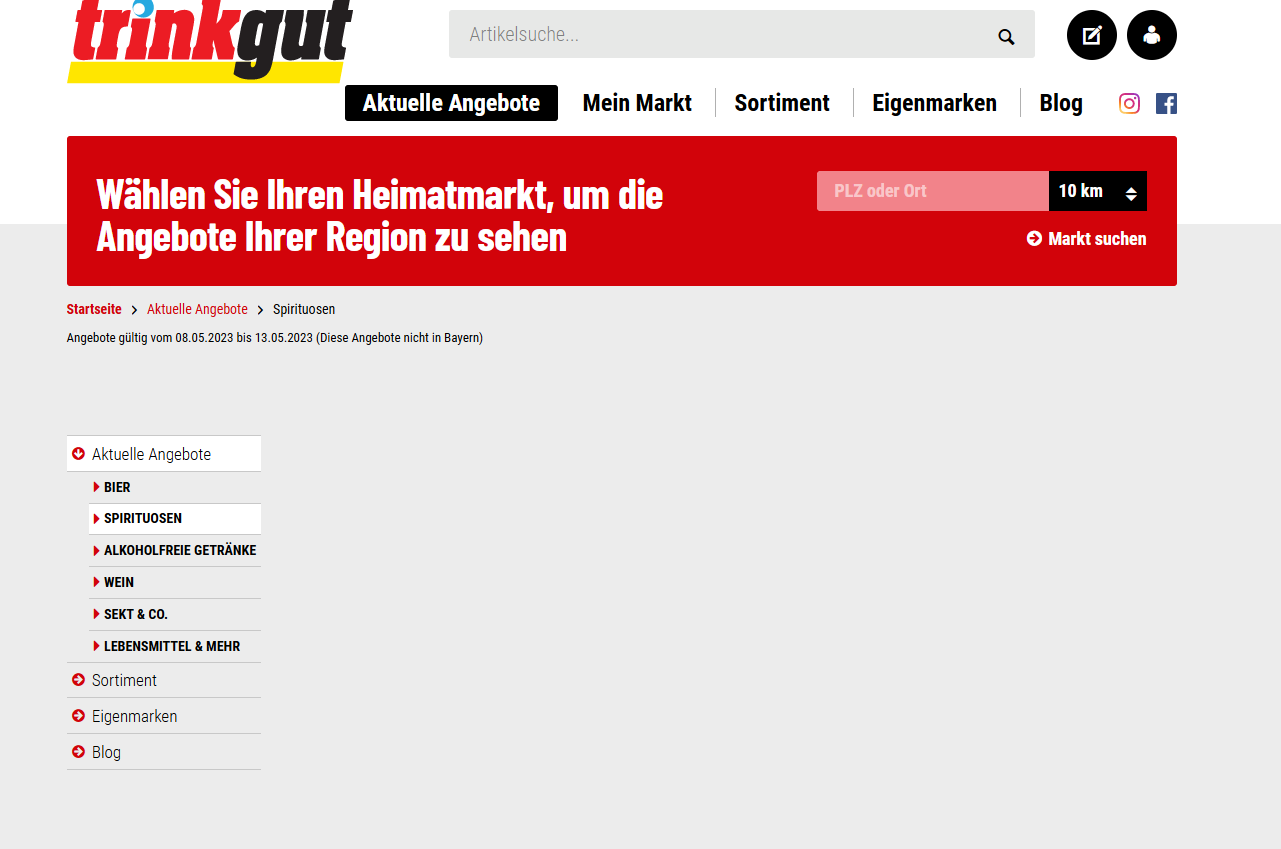Click the trinkgut logo
Screen dimensions: 1281x849
pos(210,40)
